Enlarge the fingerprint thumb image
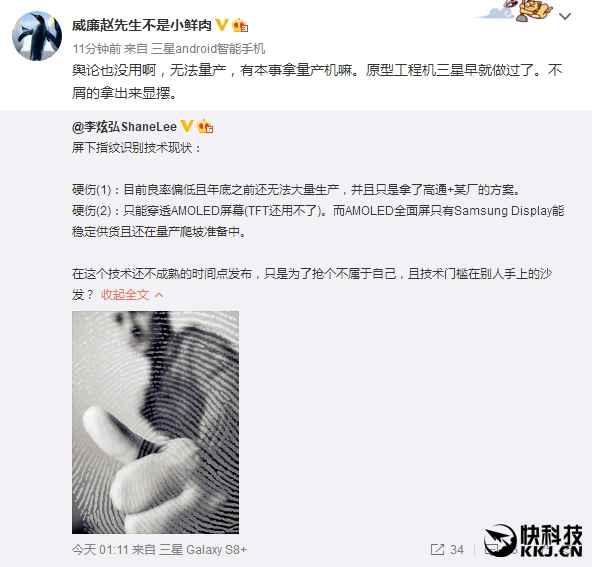Viewport: 592px width, 567px height. [155, 422]
